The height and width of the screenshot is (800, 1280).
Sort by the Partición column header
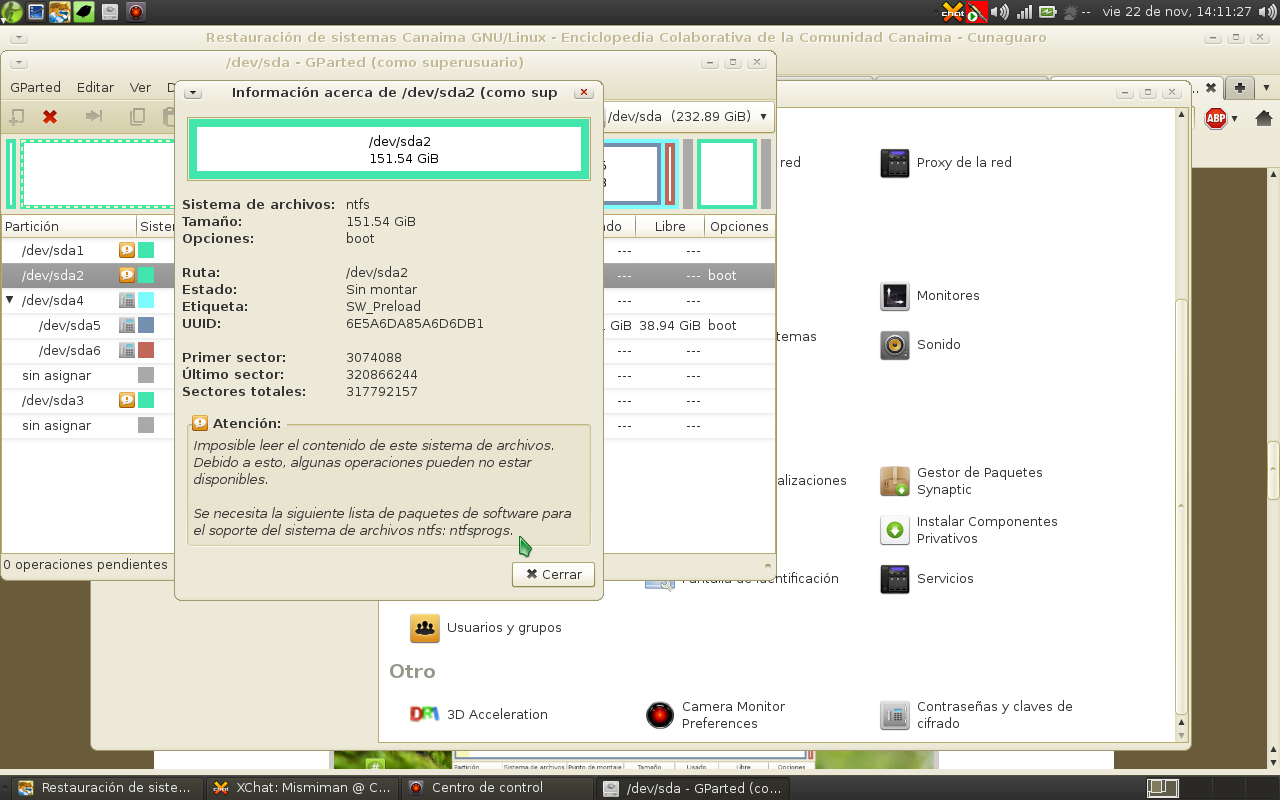(x=68, y=226)
